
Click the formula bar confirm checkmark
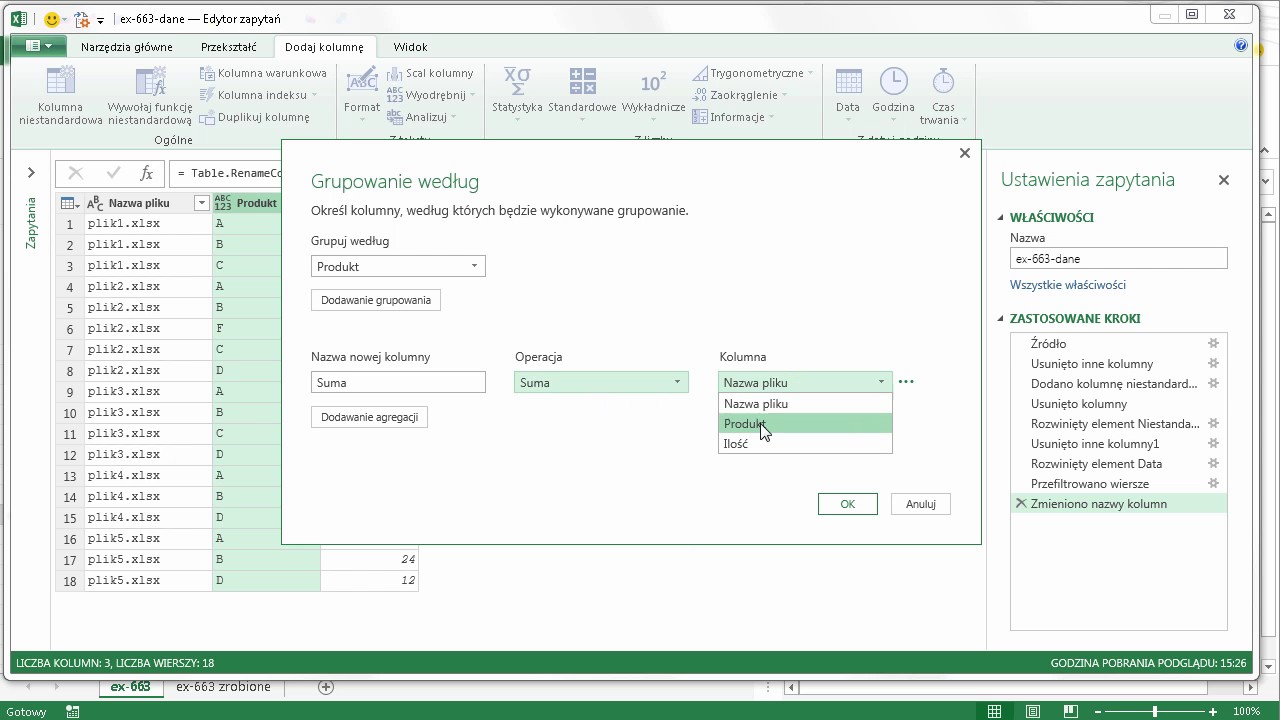point(113,173)
